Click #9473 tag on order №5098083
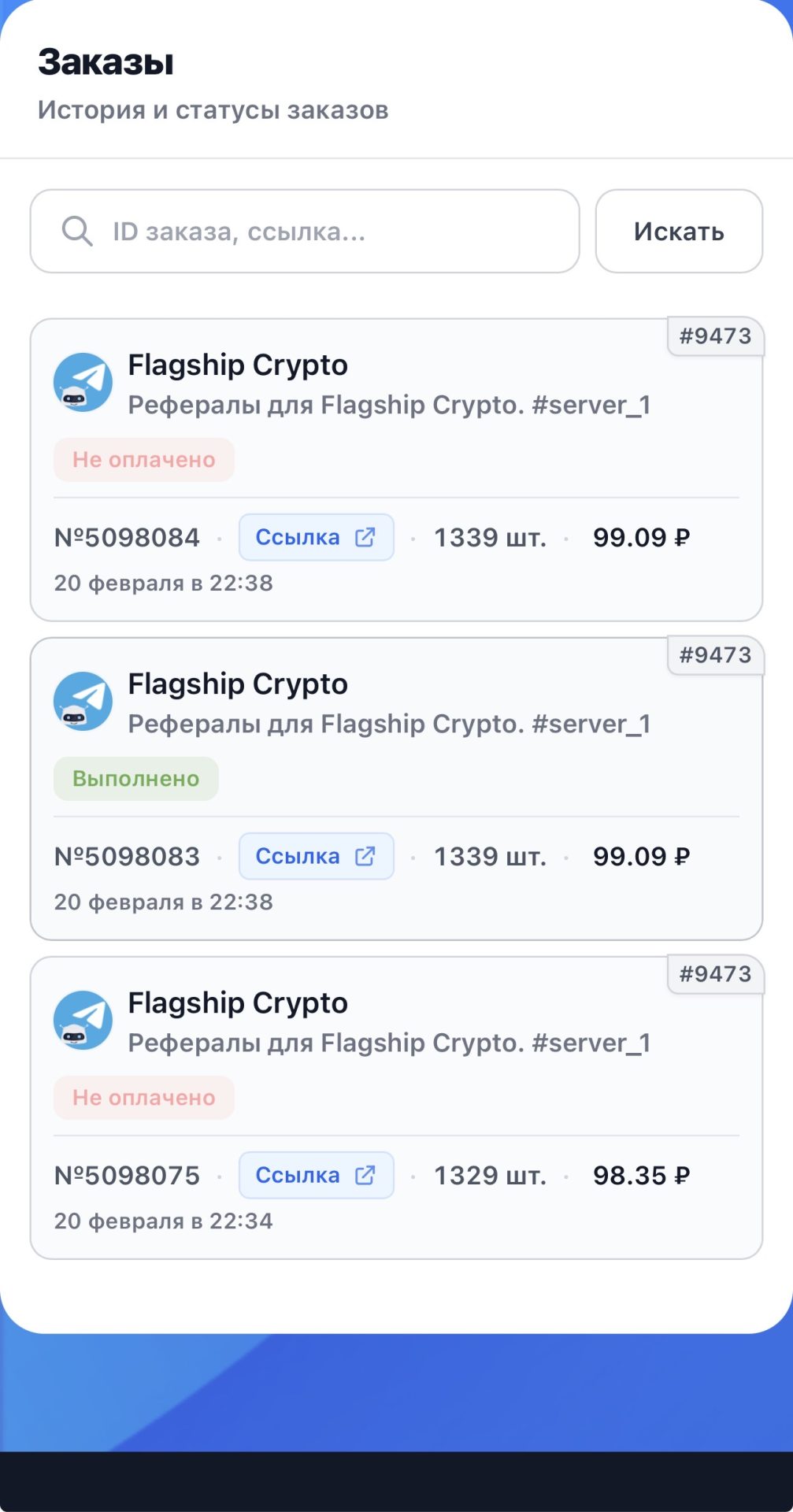 pyautogui.click(x=715, y=655)
